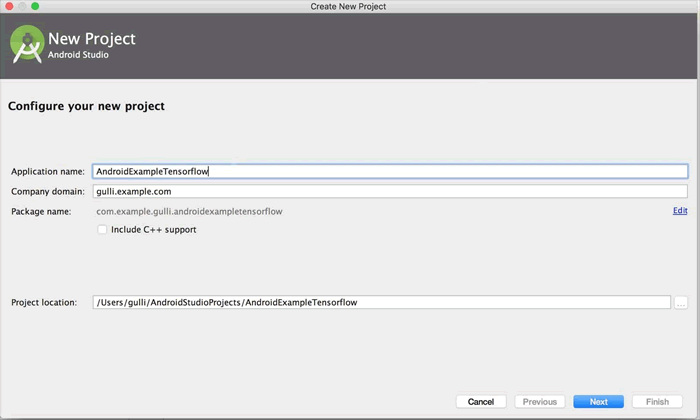Proceed with the blue Next button
The image size is (700, 420).
pos(598,402)
